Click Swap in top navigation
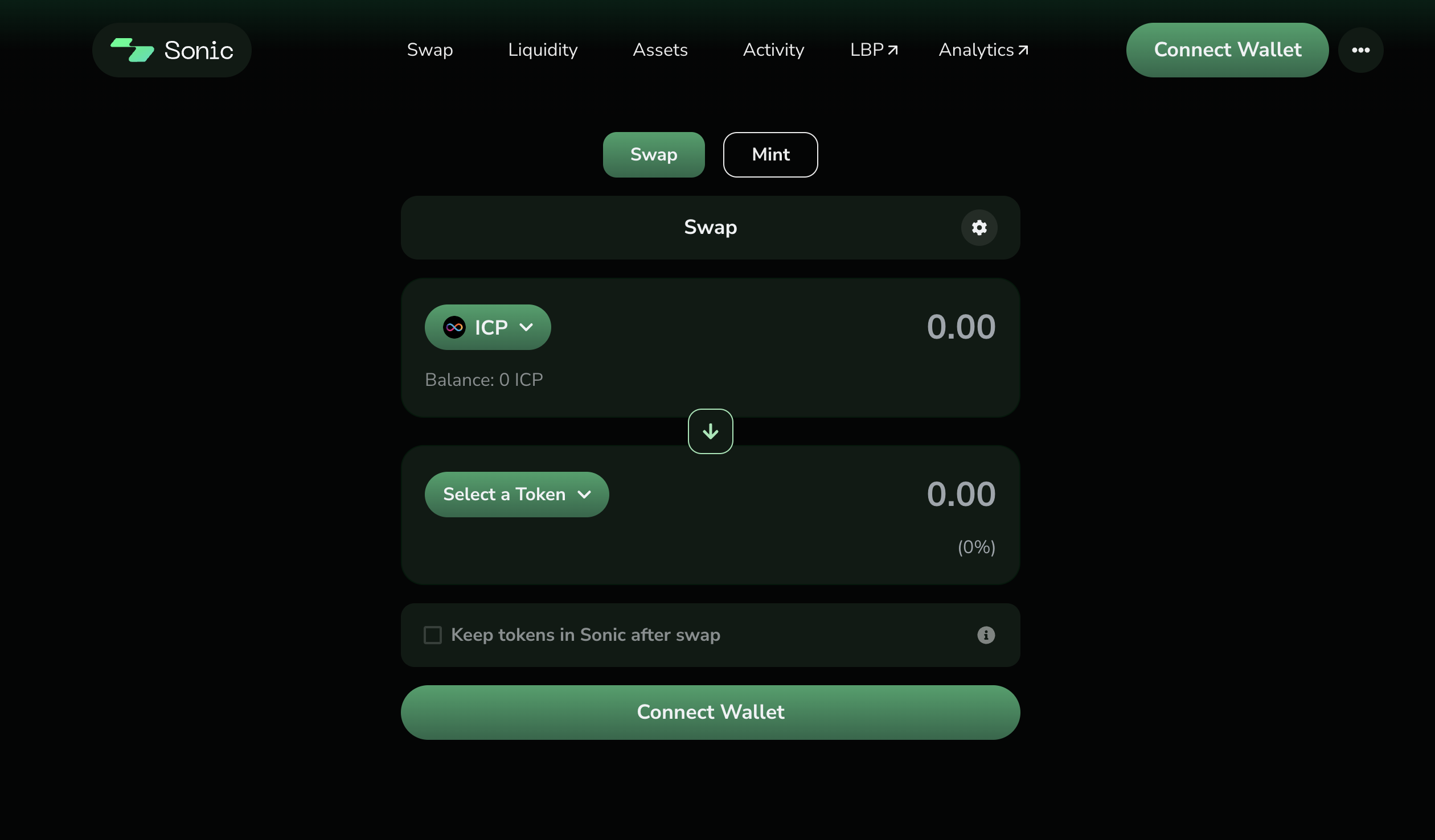Image resolution: width=1435 pixels, height=840 pixels. tap(430, 50)
